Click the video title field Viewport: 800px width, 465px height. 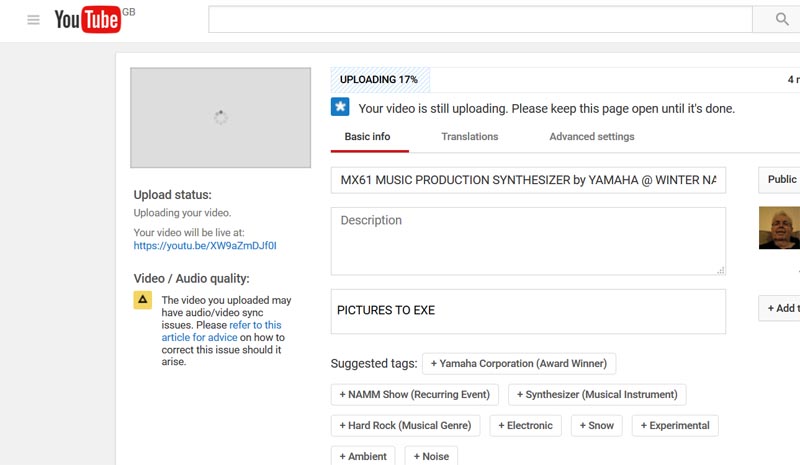tap(528, 180)
